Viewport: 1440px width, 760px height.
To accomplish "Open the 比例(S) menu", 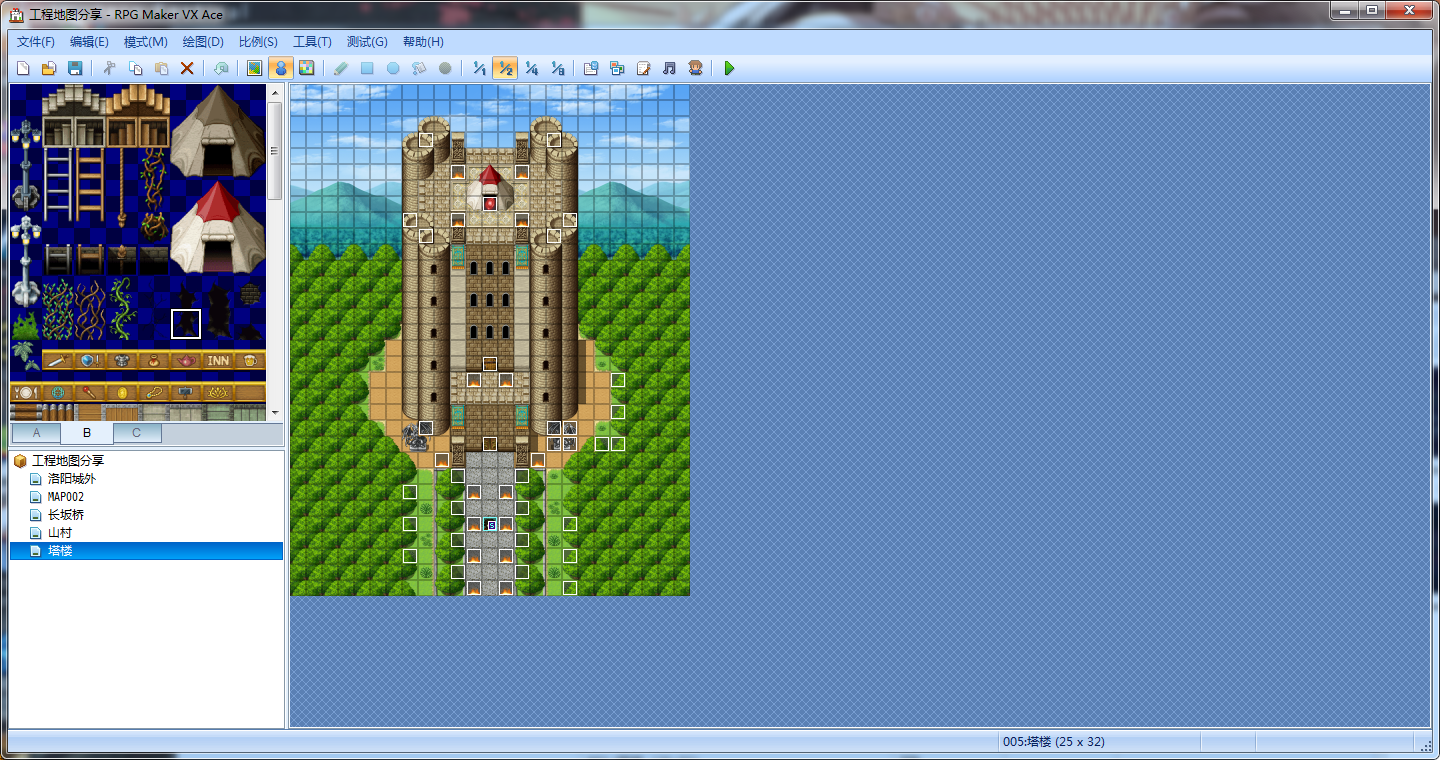I will click(258, 42).
